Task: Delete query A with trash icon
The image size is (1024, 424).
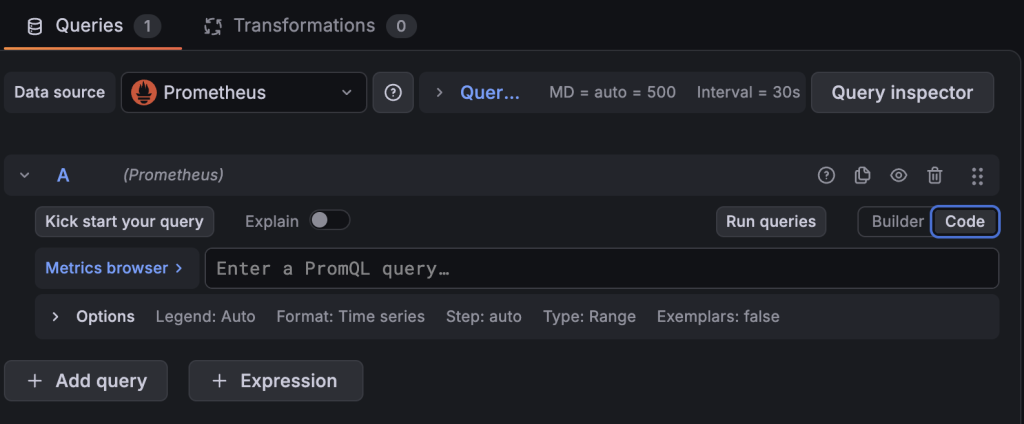Action: click(x=935, y=175)
